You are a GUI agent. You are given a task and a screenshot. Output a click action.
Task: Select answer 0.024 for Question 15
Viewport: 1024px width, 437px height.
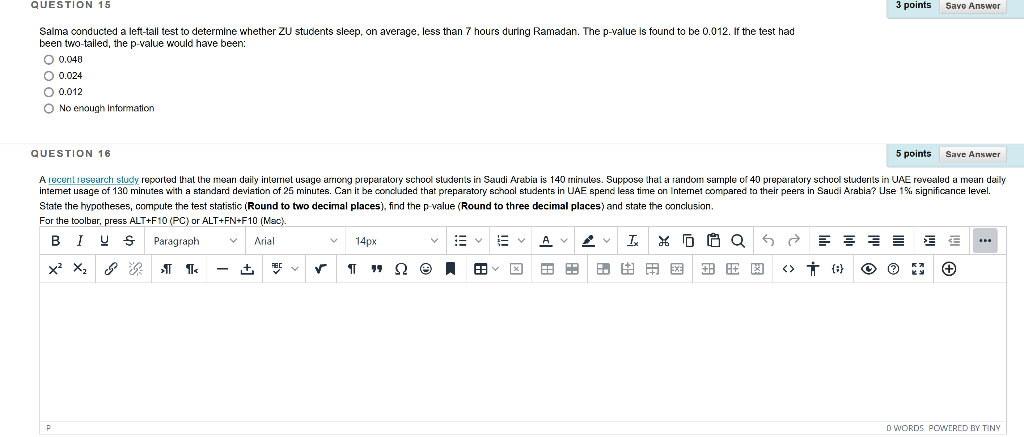point(48,76)
